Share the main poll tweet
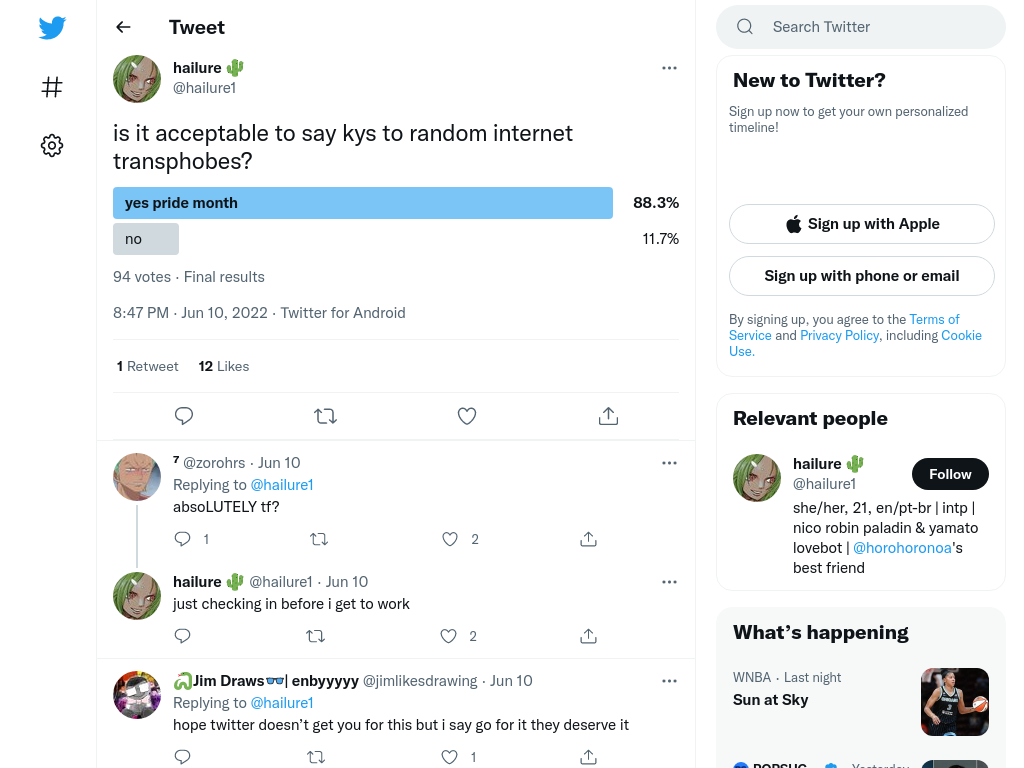Image resolution: width=1024 pixels, height=768 pixels. (609, 416)
